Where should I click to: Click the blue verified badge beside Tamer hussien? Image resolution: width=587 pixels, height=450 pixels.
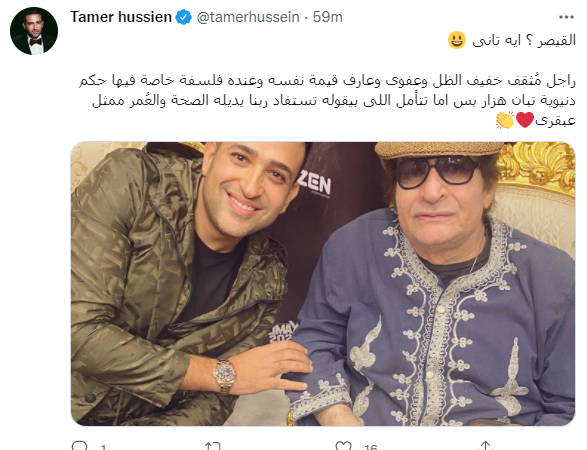[183, 17]
